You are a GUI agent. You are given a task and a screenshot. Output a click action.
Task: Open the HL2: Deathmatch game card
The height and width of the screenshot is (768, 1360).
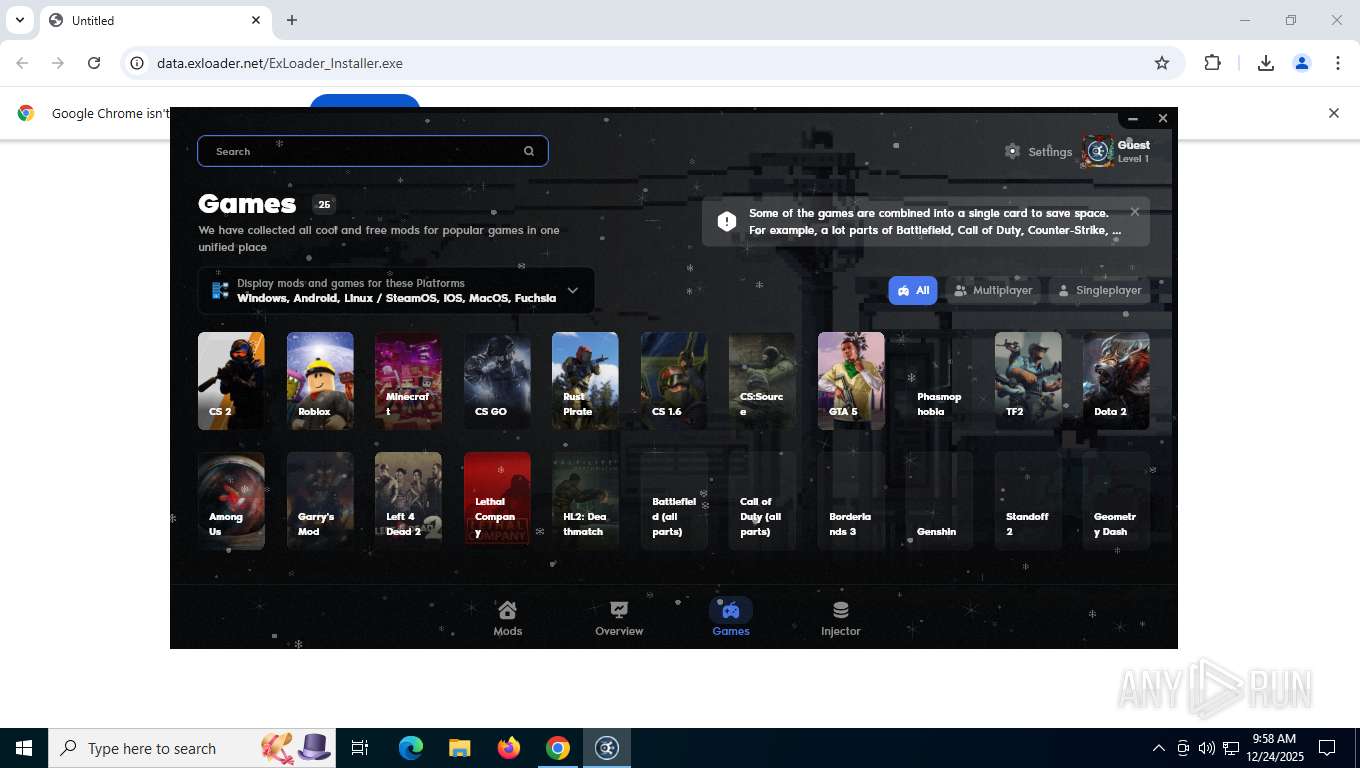585,500
